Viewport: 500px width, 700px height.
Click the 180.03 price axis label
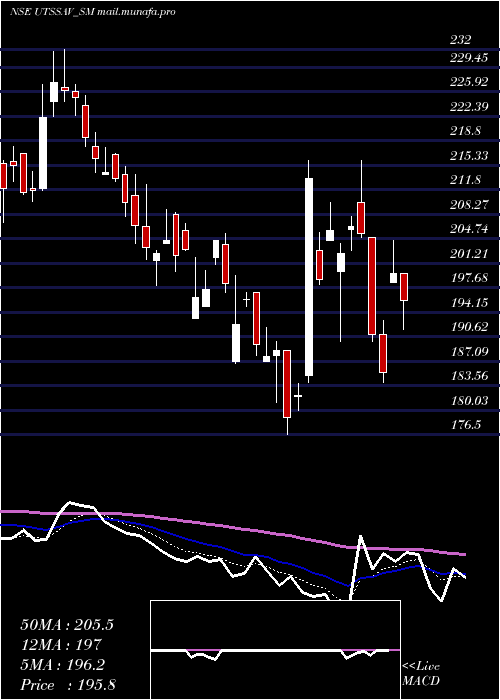tap(469, 400)
